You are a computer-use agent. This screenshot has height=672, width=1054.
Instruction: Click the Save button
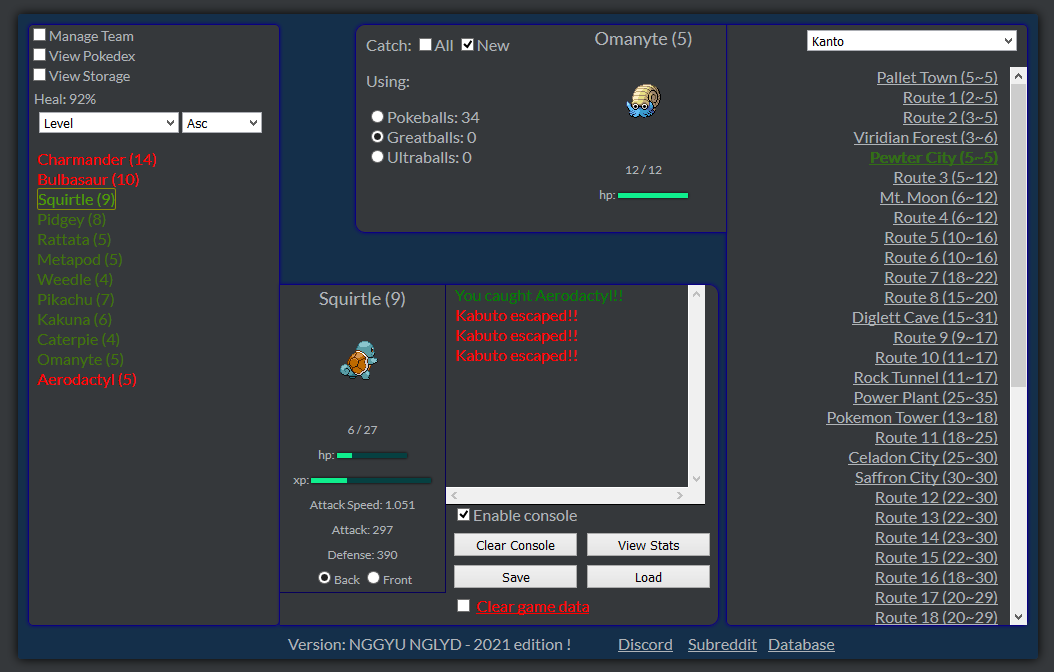(516, 577)
